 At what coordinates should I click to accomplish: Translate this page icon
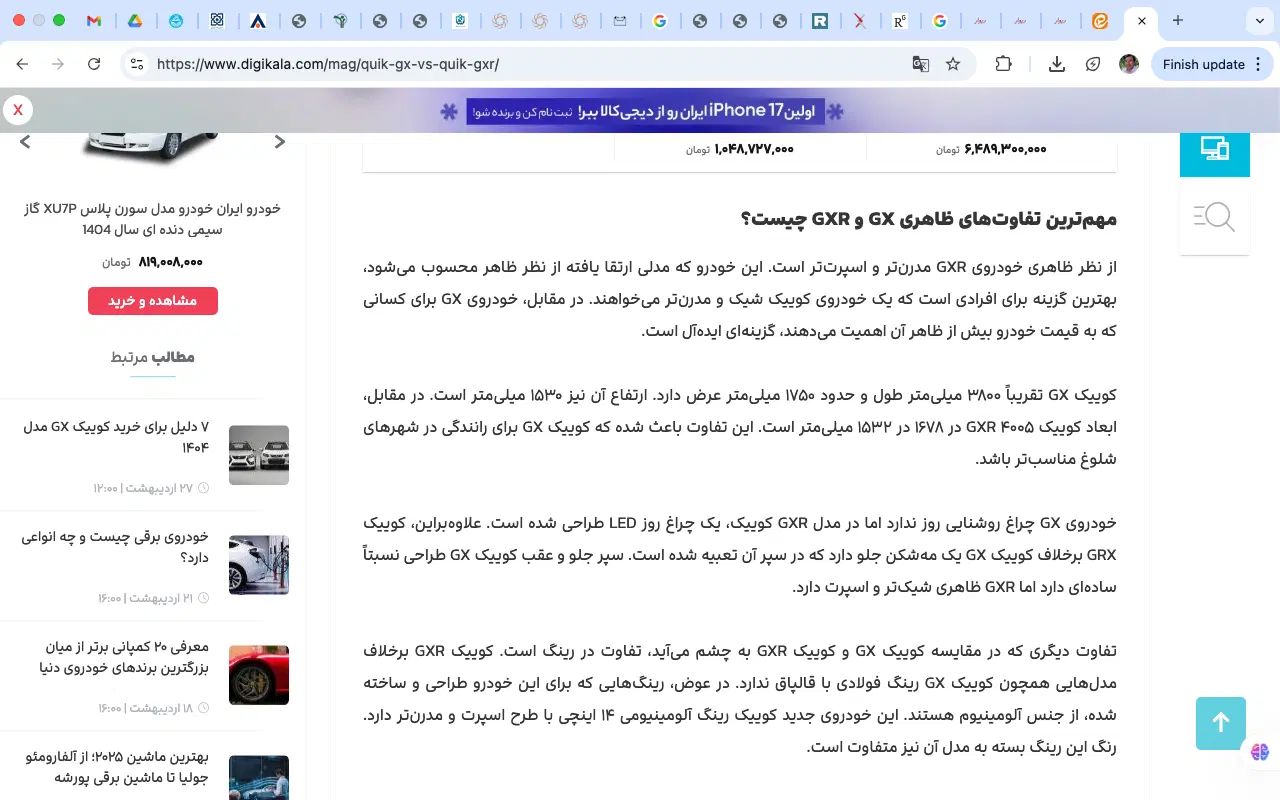921,64
